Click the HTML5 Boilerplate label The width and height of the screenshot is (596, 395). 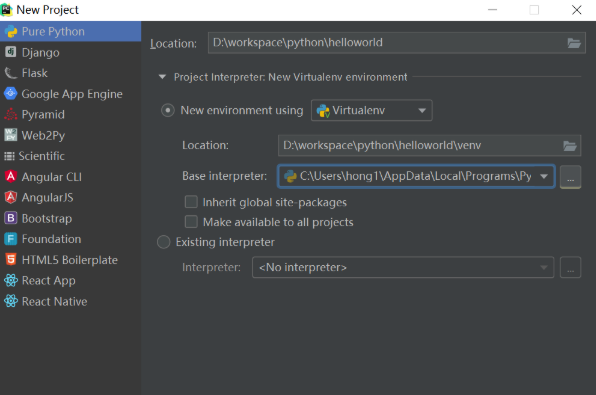point(70,260)
